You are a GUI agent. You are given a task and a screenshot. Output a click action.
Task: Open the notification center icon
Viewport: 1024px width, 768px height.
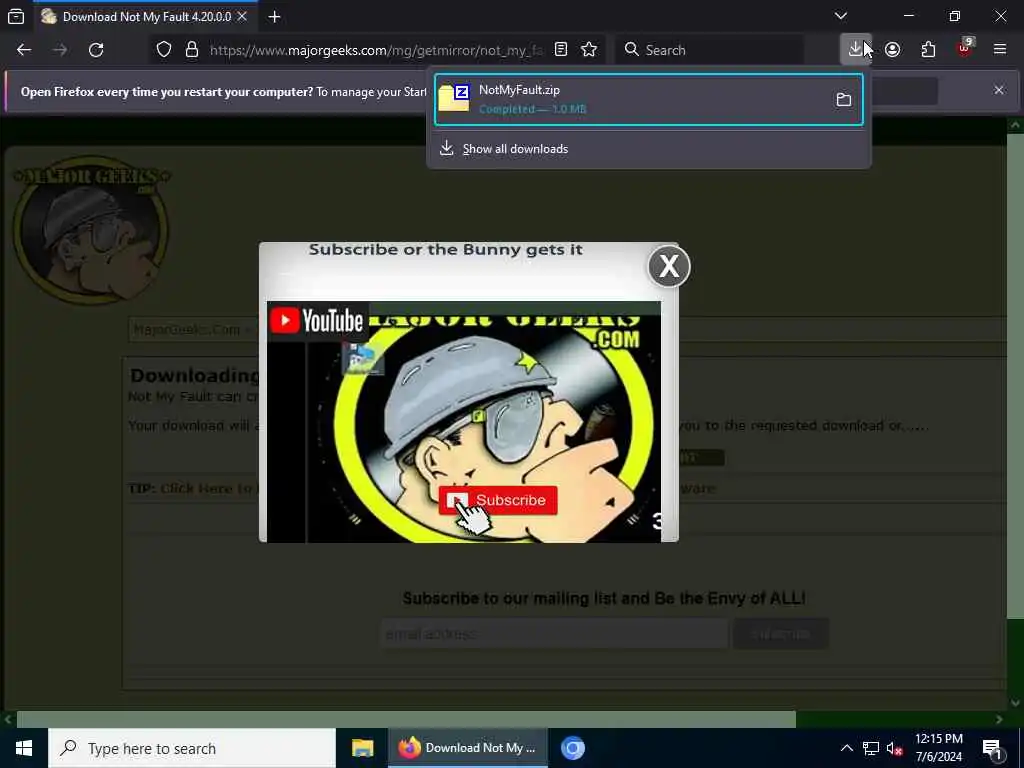pyautogui.click(x=992, y=748)
